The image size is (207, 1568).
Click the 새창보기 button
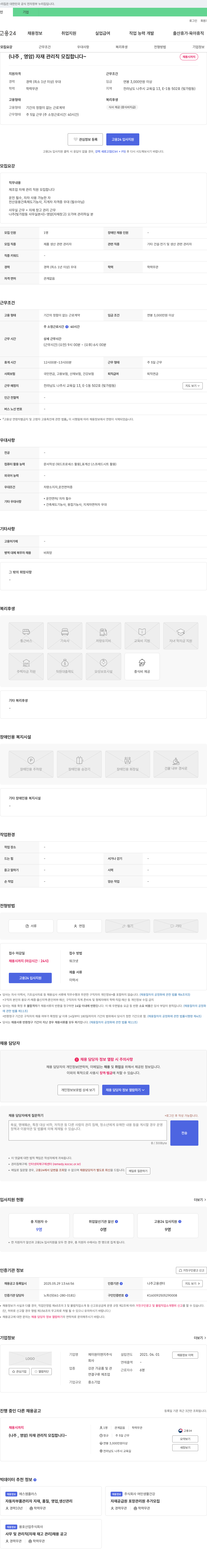(185, 1447)
